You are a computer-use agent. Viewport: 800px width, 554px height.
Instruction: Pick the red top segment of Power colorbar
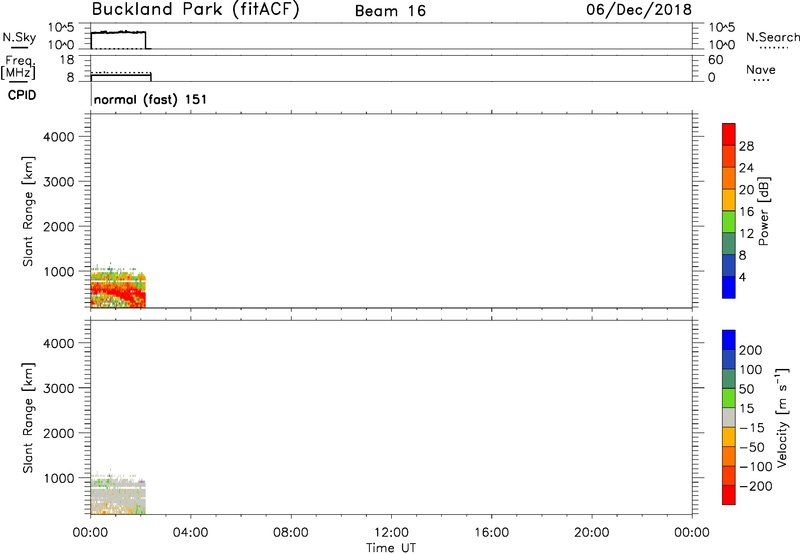tap(729, 135)
